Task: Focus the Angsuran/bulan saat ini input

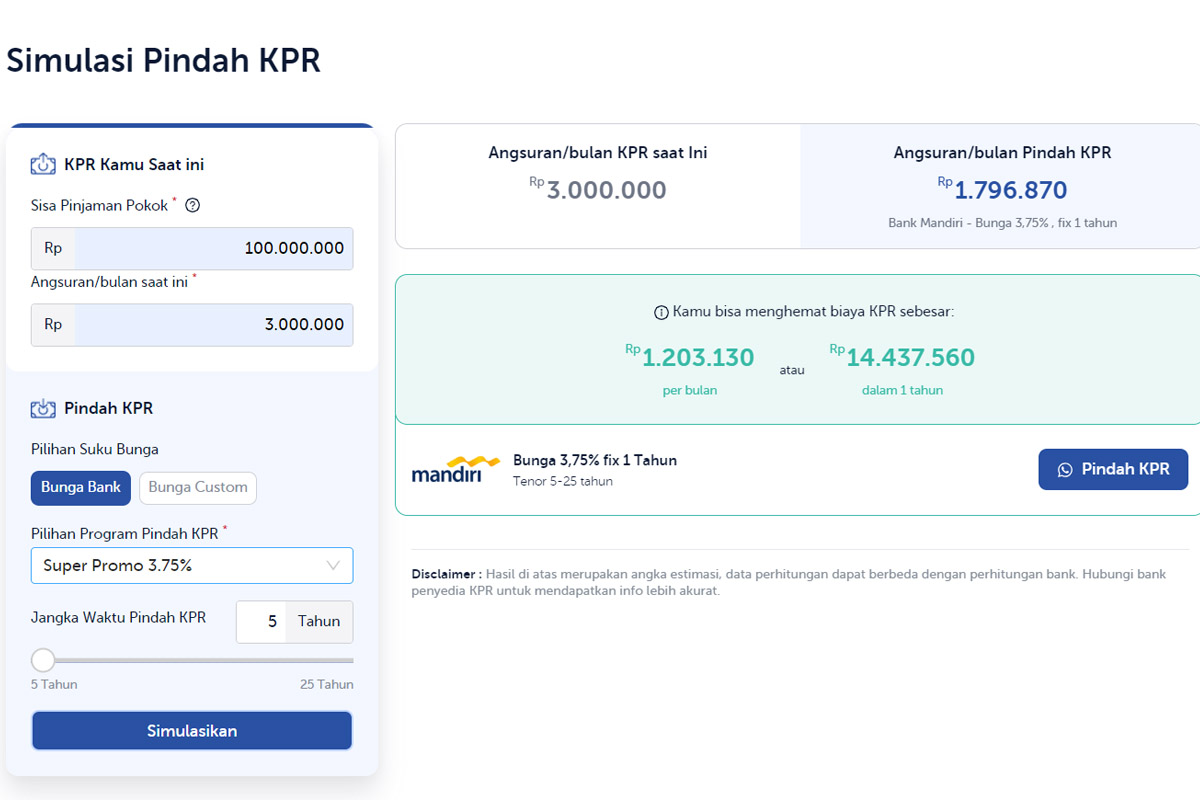Action: [213, 325]
